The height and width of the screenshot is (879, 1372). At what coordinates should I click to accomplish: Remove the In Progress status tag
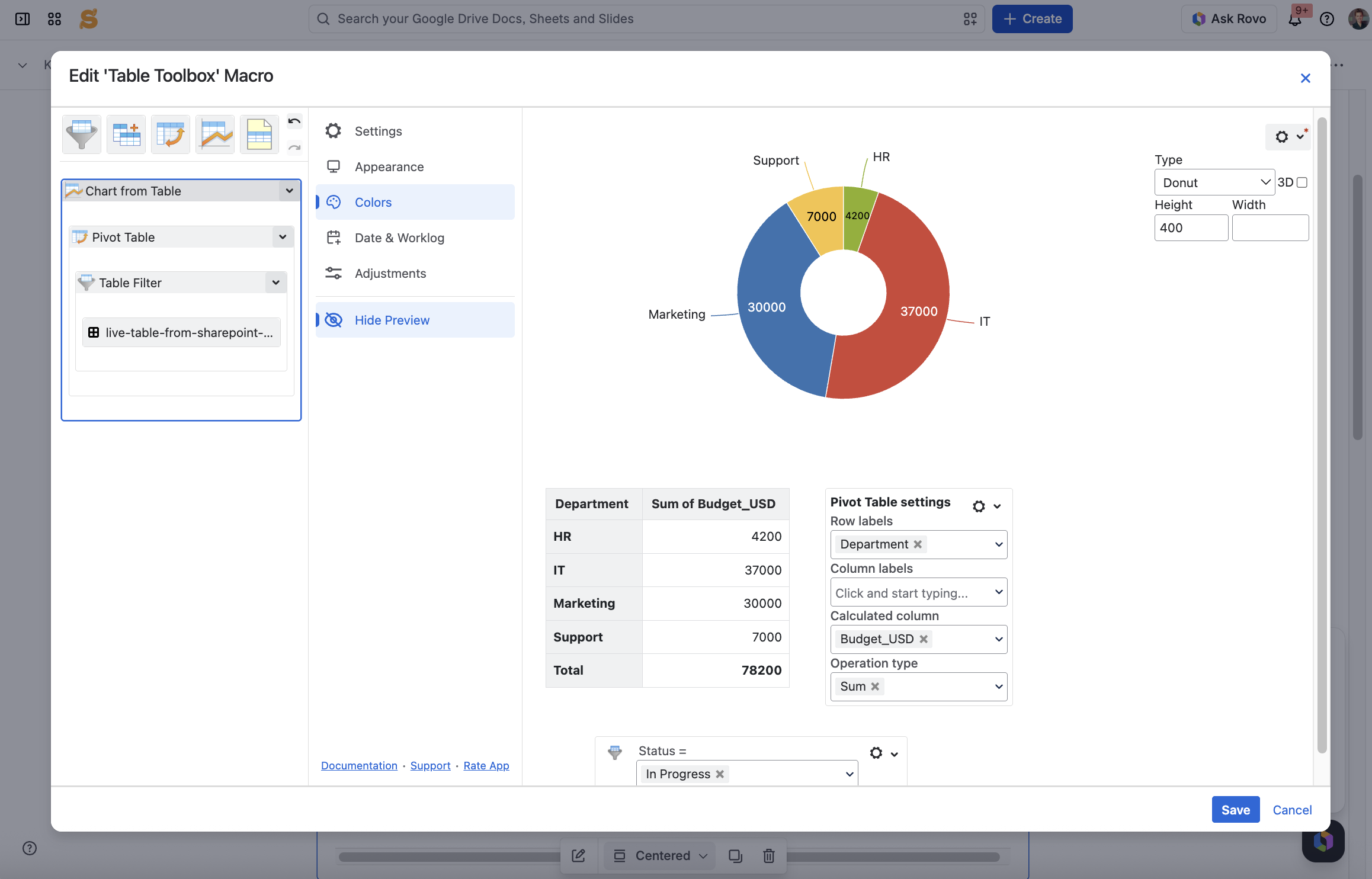[720, 774]
